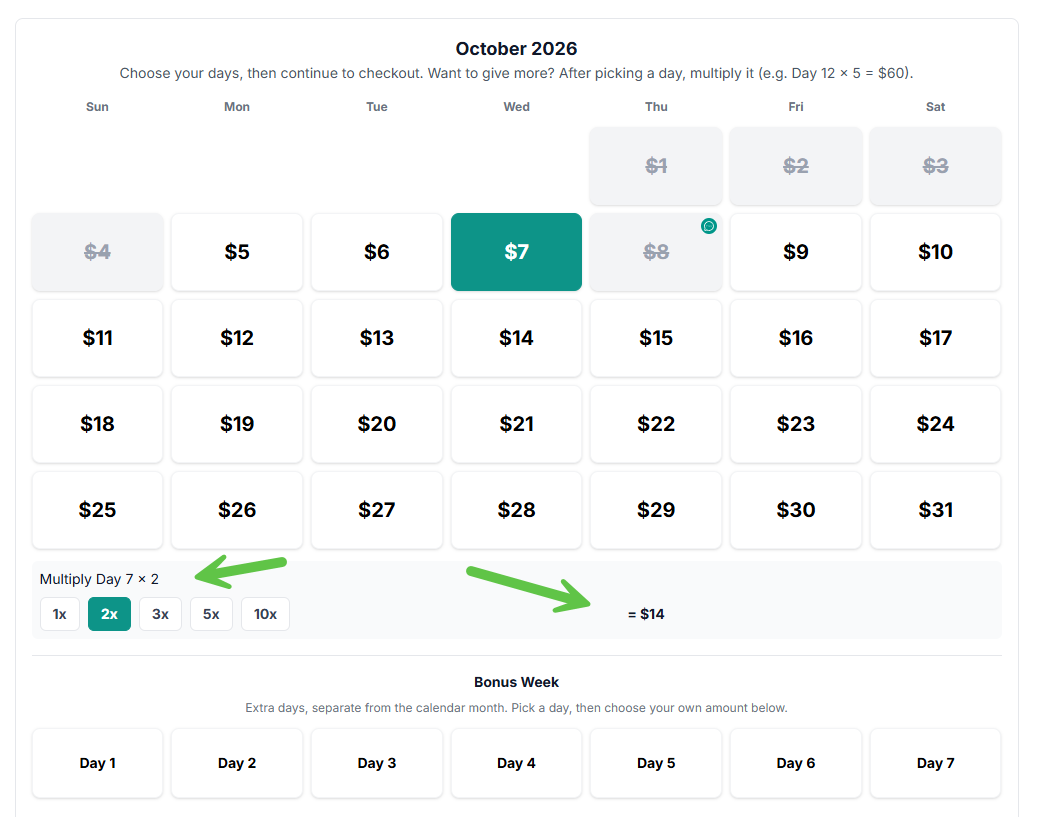The image size is (1040, 817).
Task: Switch multiplier to 3x
Action: 161,614
